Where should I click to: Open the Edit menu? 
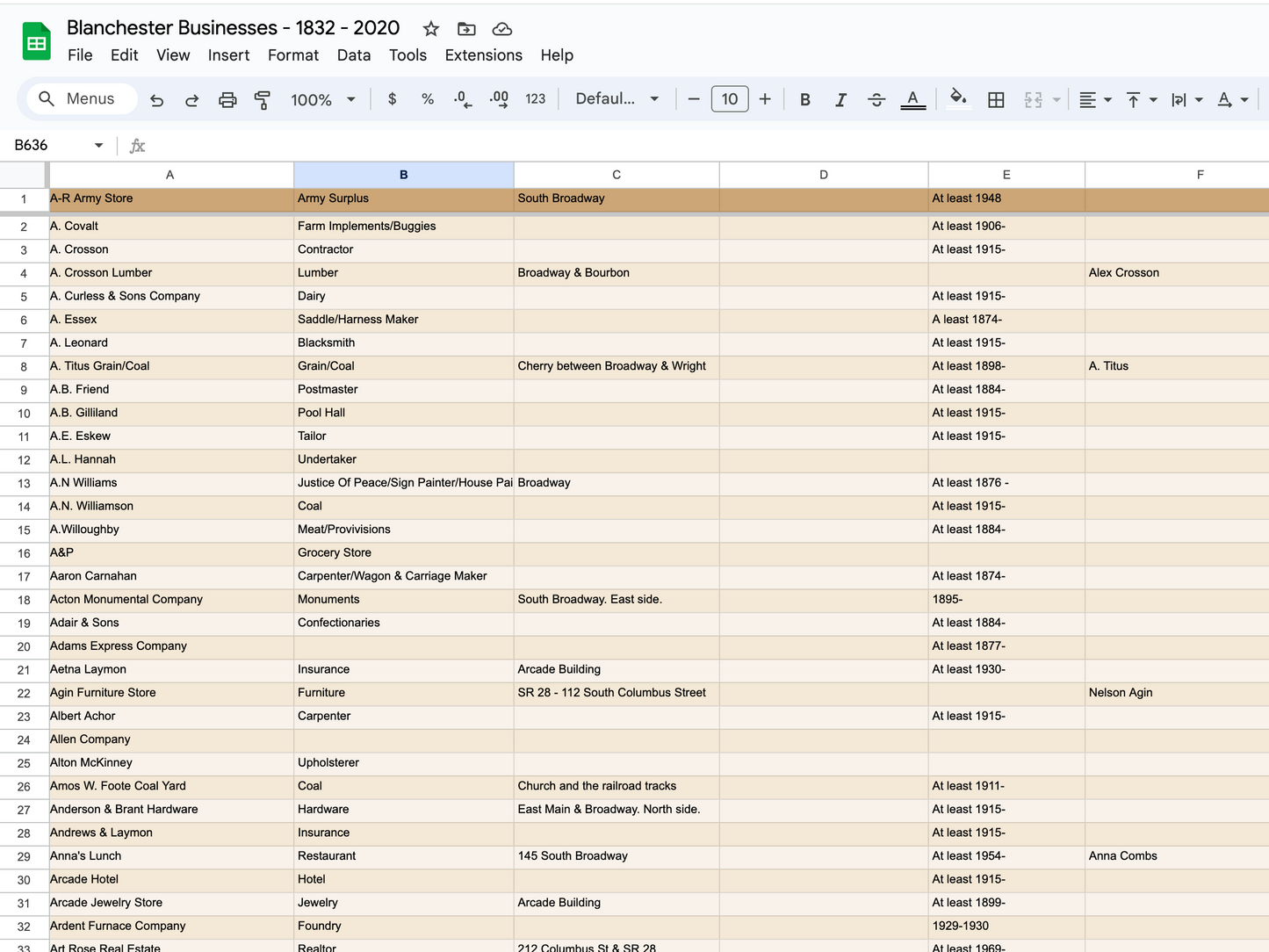coord(124,55)
